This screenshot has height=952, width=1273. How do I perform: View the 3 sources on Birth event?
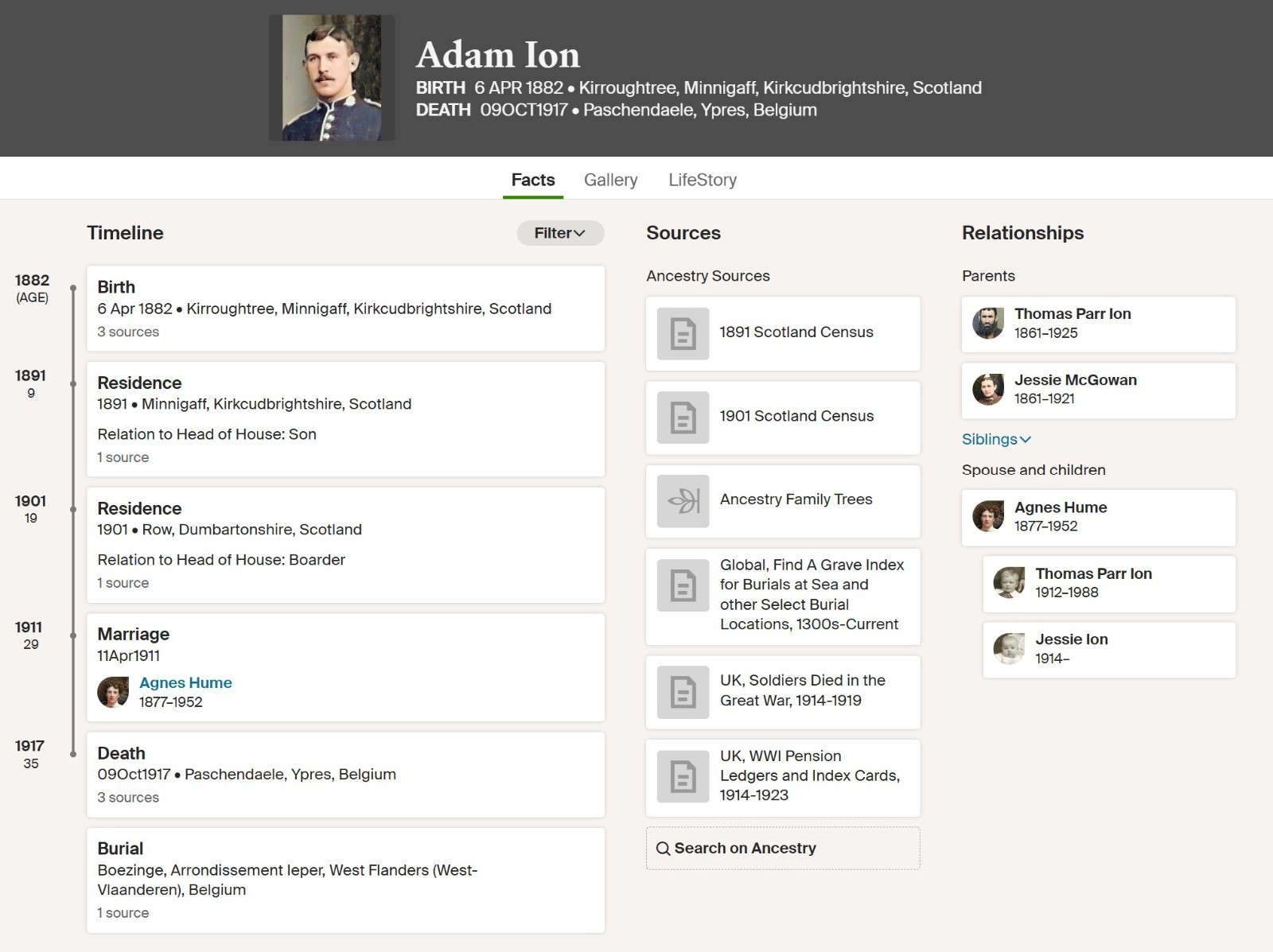coord(128,332)
